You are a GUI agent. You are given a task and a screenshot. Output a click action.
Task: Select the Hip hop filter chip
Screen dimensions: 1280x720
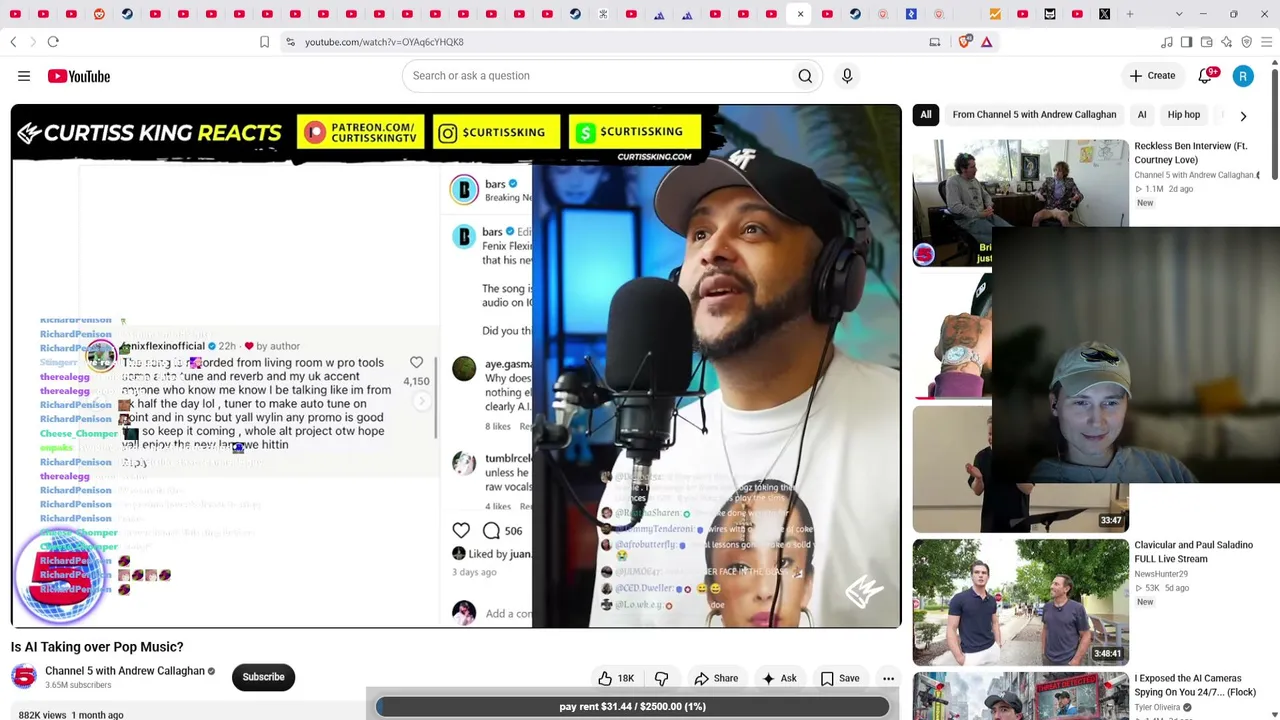[1184, 115]
